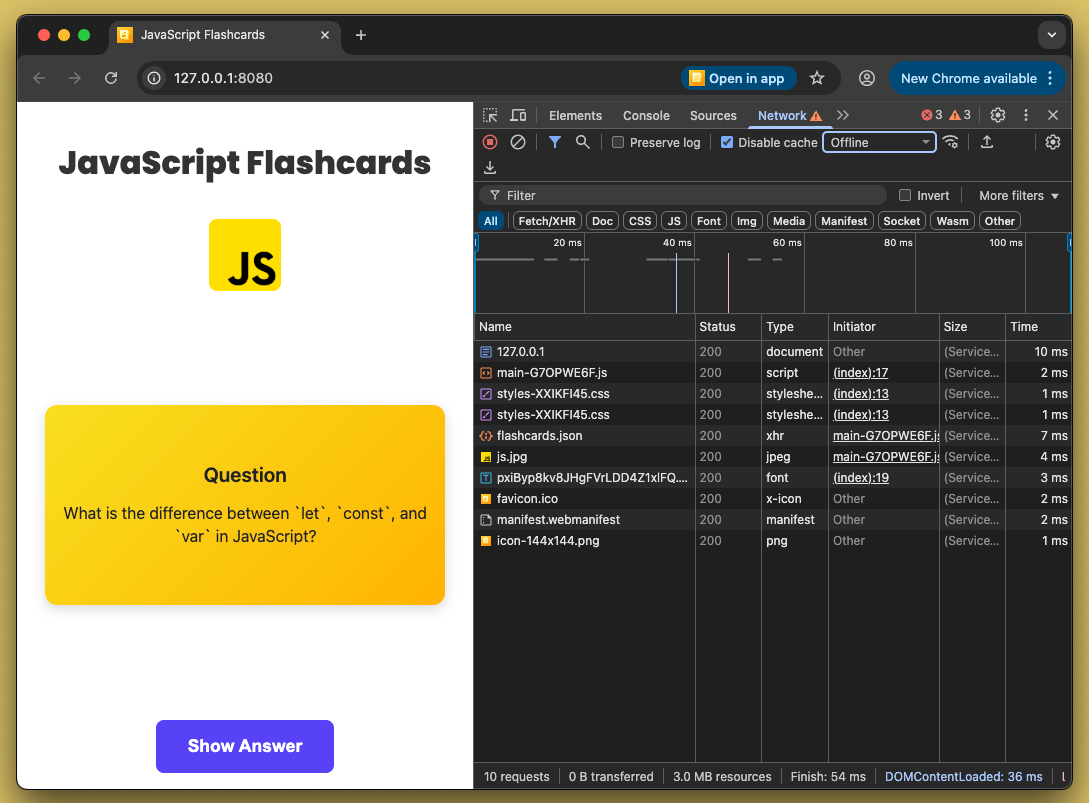Image resolution: width=1089 pixels, height=803 pixels.
Task: Open Chrome profile avatar icon
Action: tap(867, 78)
